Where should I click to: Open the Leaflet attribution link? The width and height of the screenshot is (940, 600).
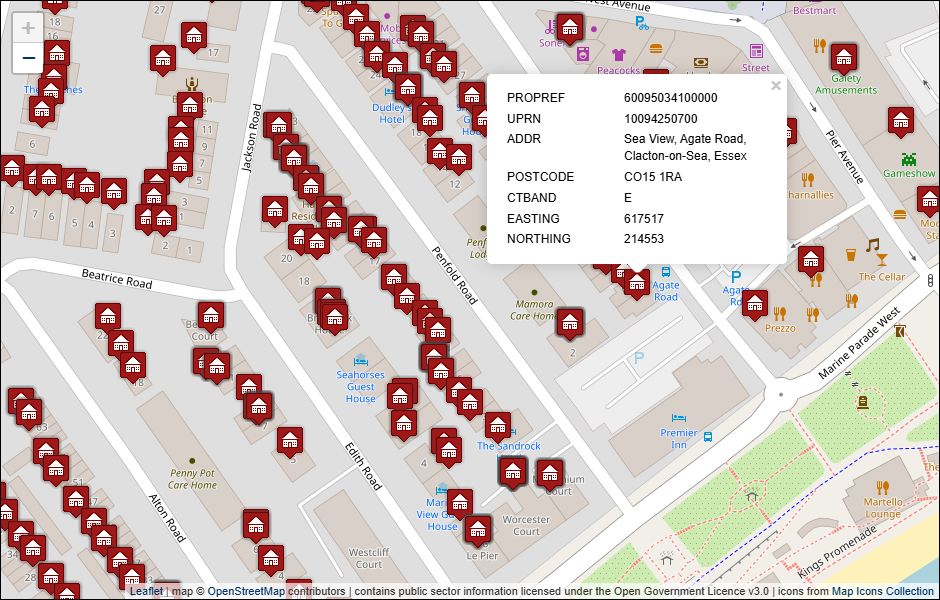[x=148, y=591]
